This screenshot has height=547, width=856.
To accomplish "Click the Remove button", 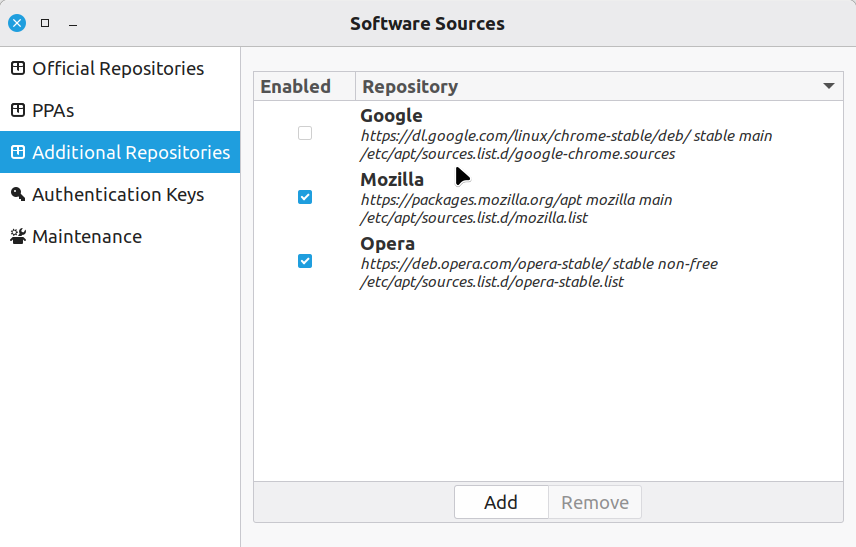I will coord(595,502).
